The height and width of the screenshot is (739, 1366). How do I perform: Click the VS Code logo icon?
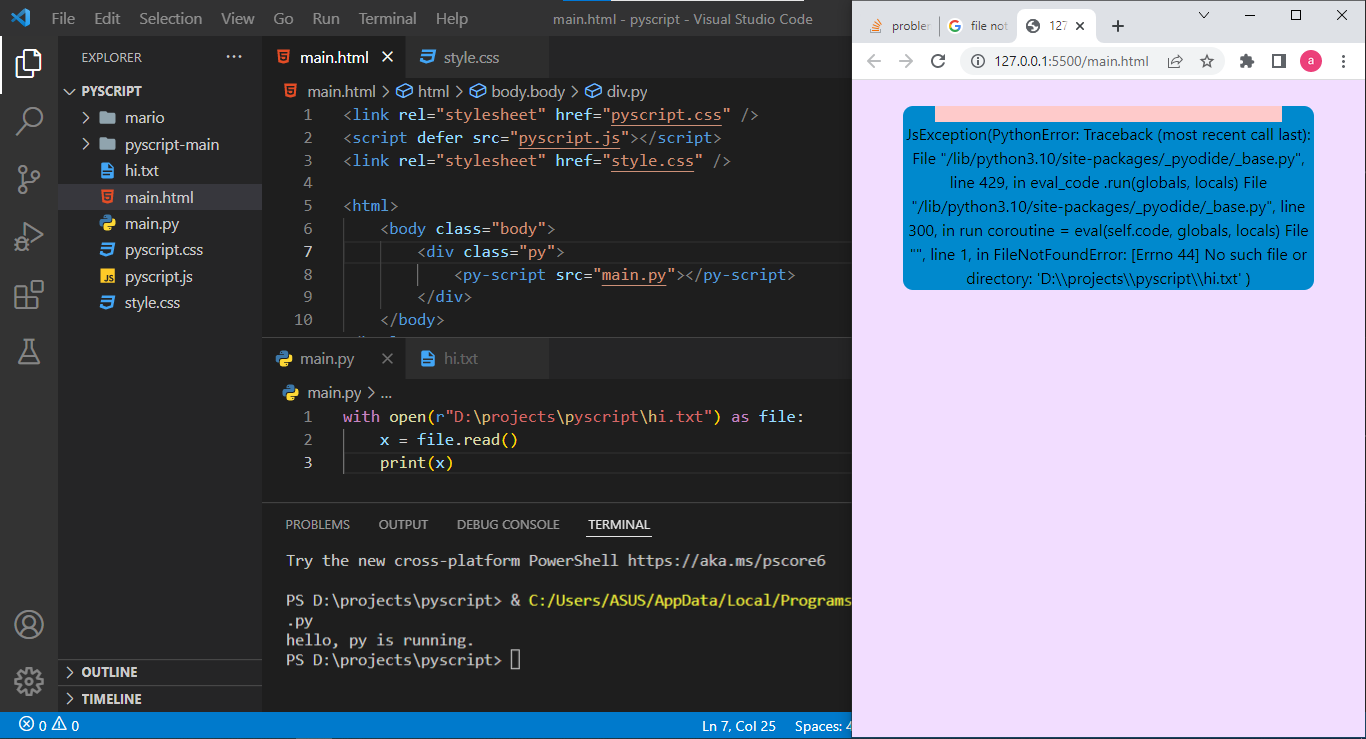pyautogui.click(x=21, y=18)
